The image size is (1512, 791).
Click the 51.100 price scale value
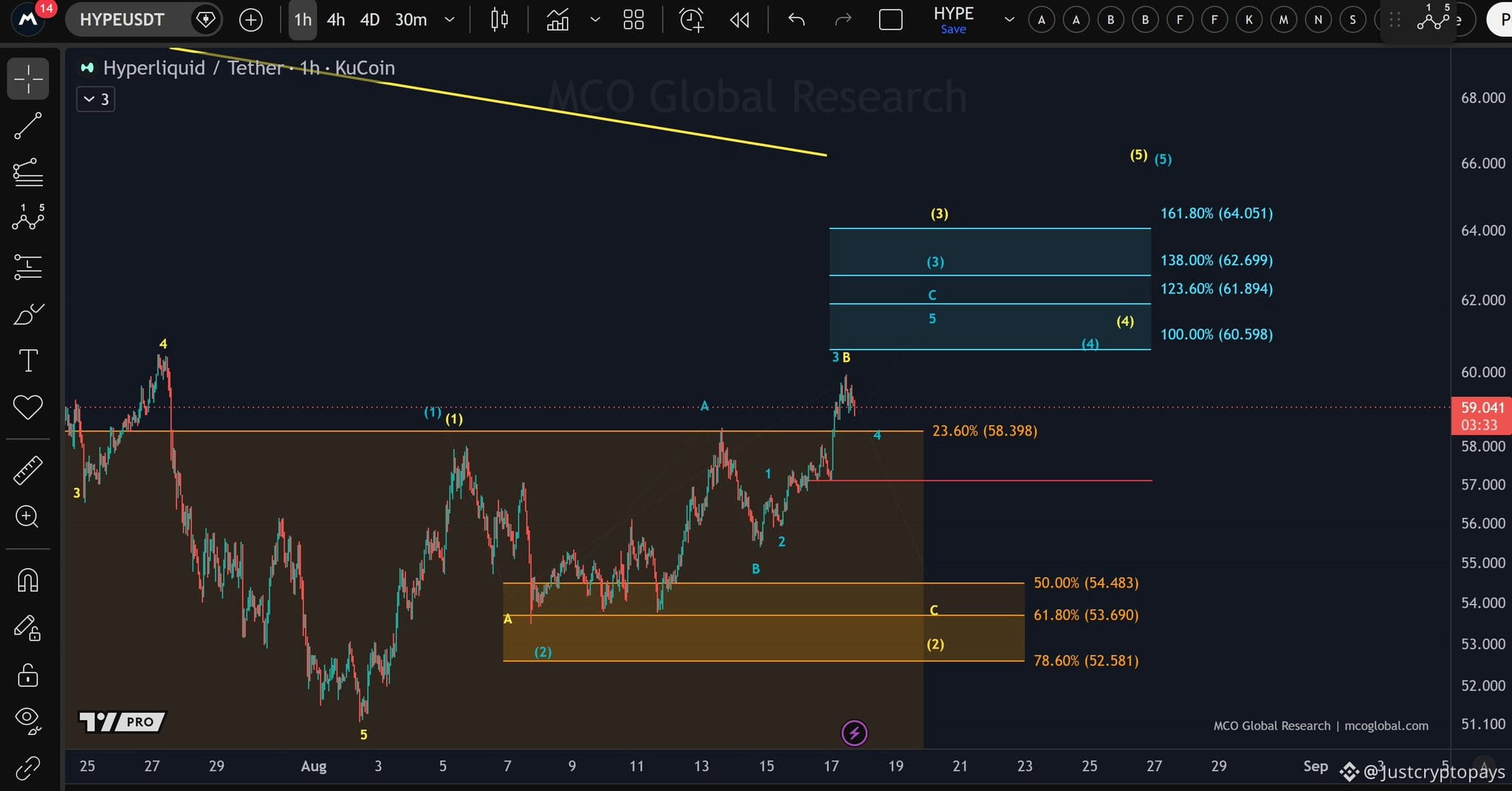tap(1483, 725)
